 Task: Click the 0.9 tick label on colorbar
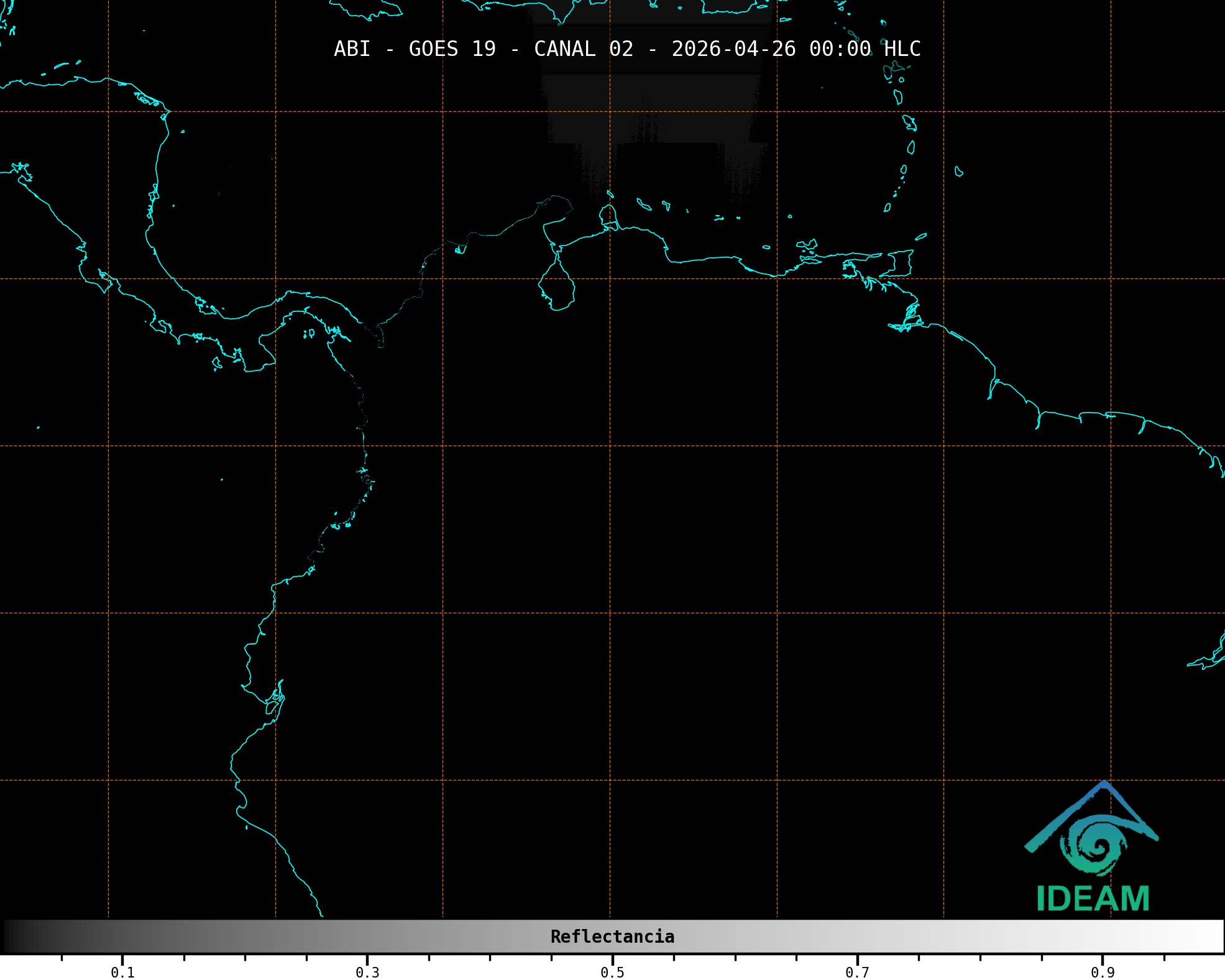pos(1102,972)
